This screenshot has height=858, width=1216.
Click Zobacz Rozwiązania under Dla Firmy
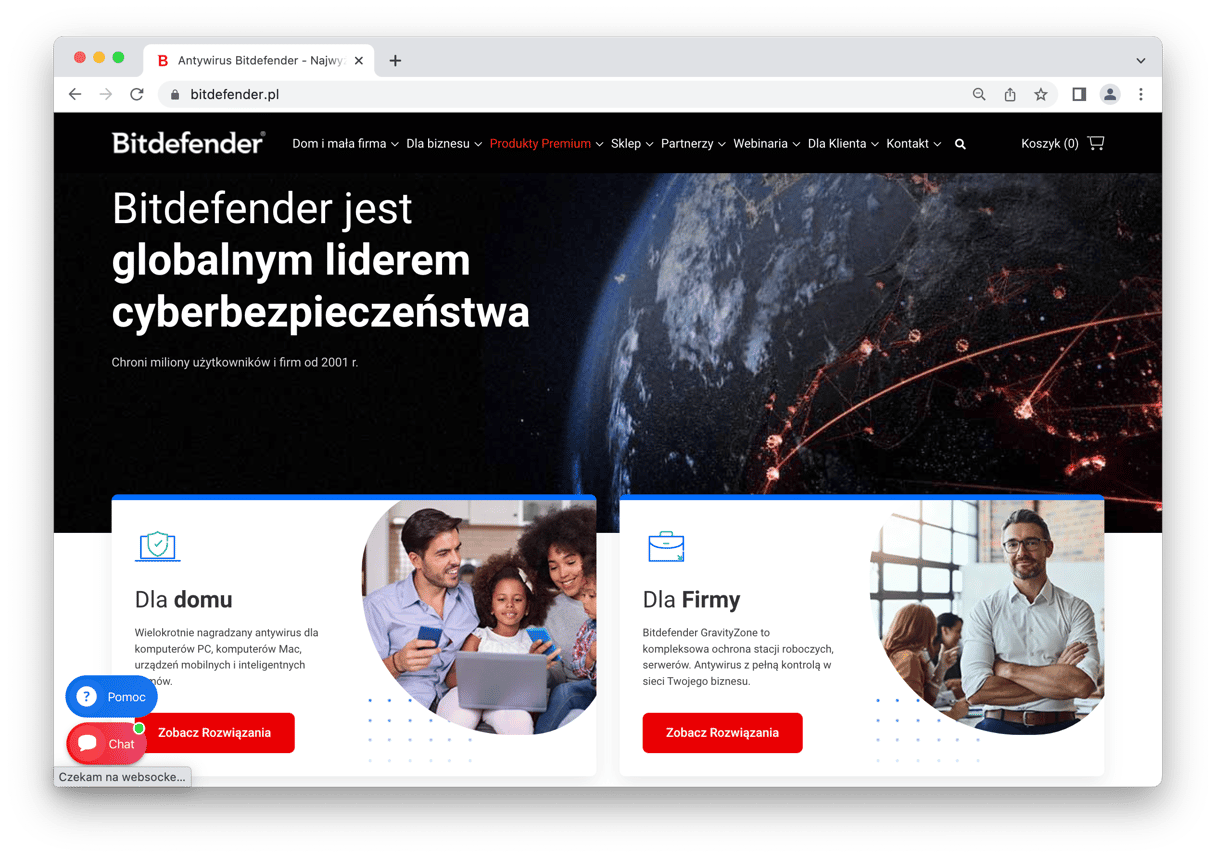[x=722, y=733]
